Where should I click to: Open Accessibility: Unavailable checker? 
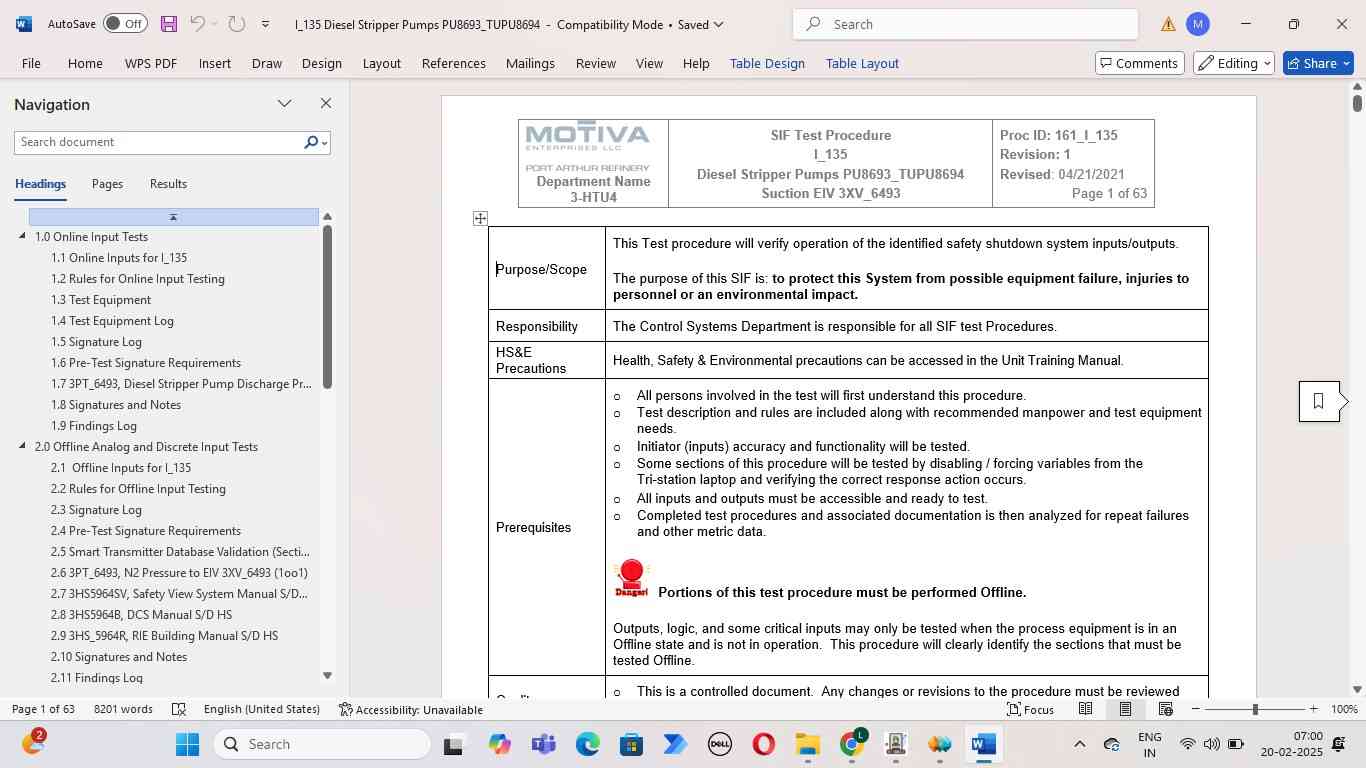tap(411, 709)
